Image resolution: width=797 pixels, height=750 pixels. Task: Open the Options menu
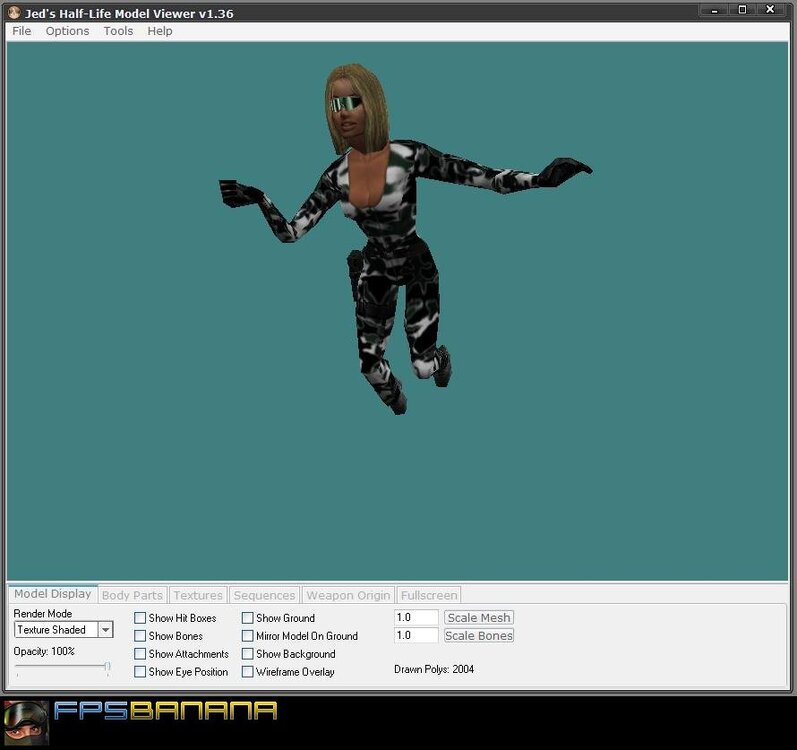[x=68, y=31]
